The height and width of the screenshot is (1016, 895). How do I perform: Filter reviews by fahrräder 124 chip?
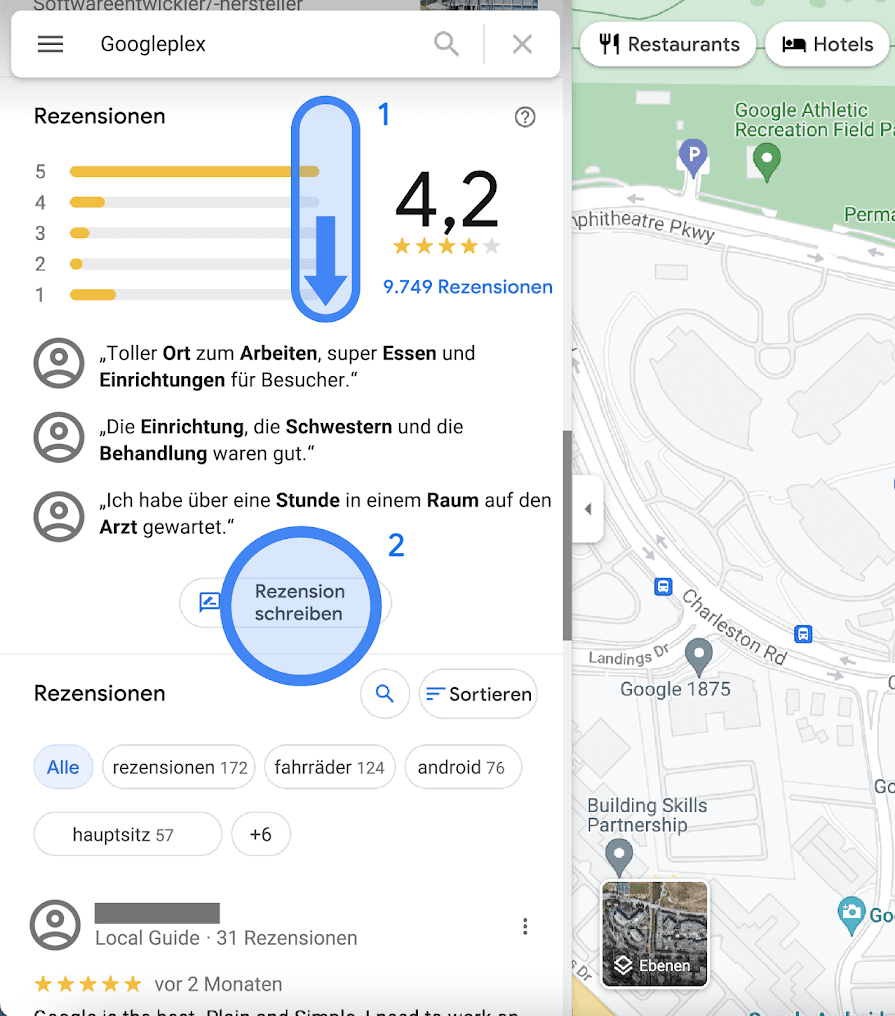(x=329, y=767)
